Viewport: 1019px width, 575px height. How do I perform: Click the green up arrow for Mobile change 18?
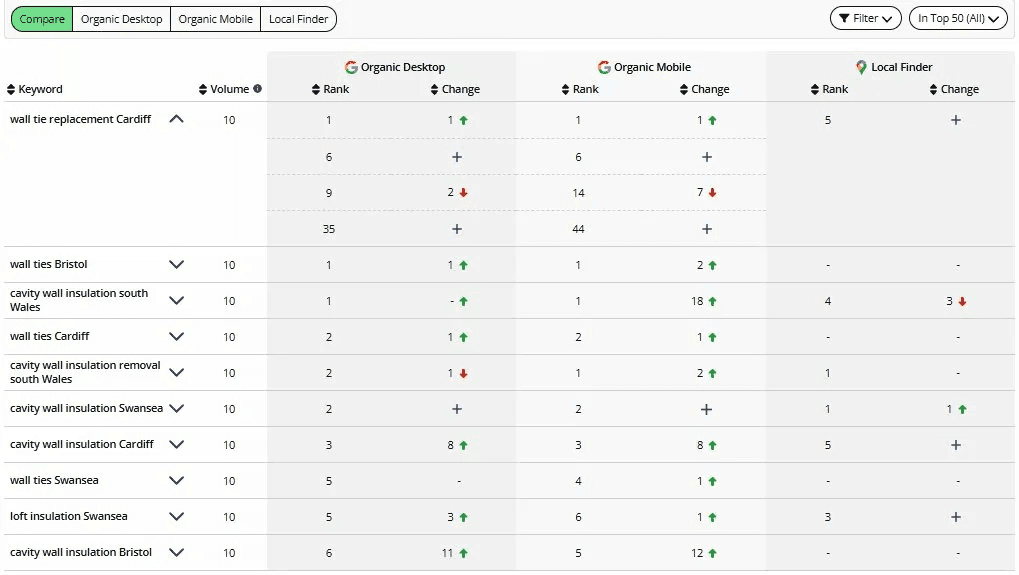coord(712,301)
